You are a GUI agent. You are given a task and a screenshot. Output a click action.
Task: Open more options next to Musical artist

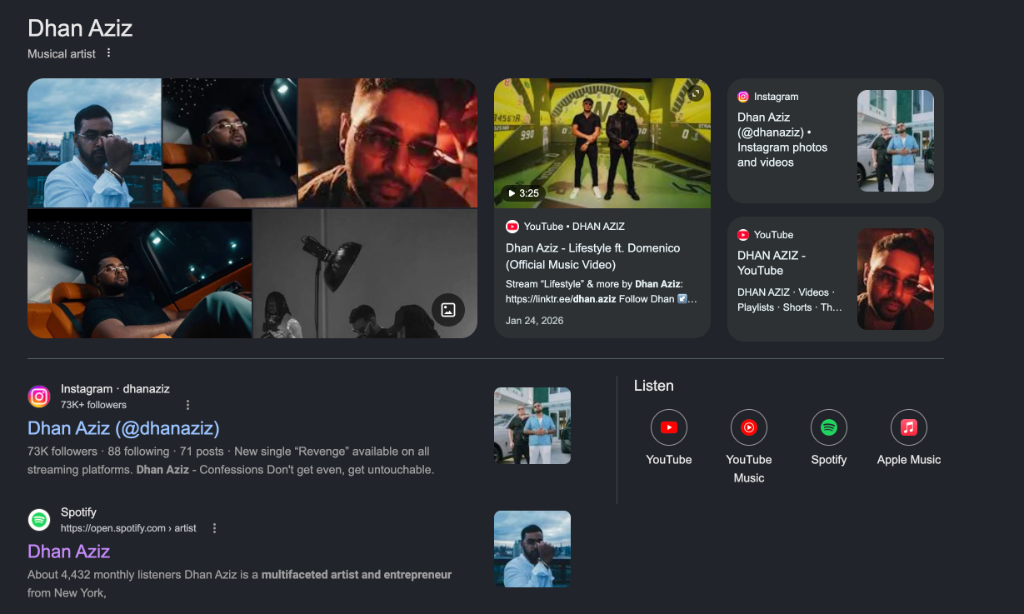click(108, 53)
